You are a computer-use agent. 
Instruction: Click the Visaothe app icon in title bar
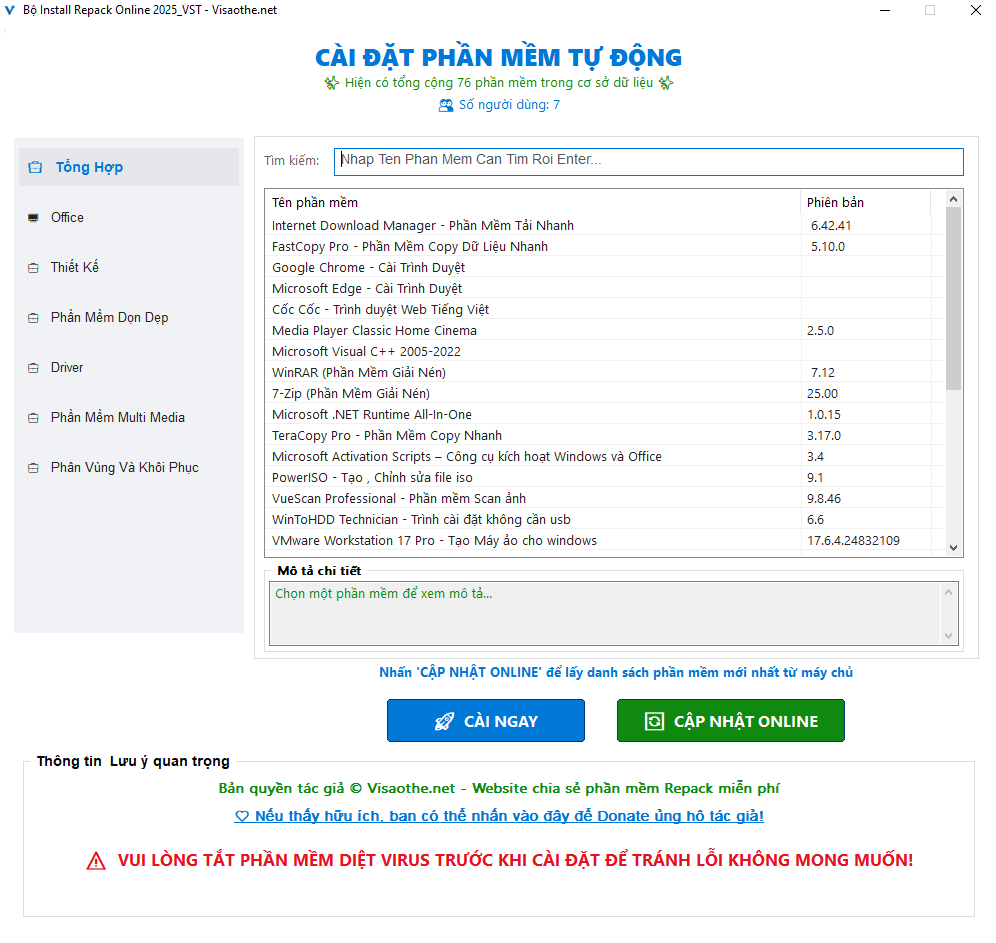coord(10,10)
